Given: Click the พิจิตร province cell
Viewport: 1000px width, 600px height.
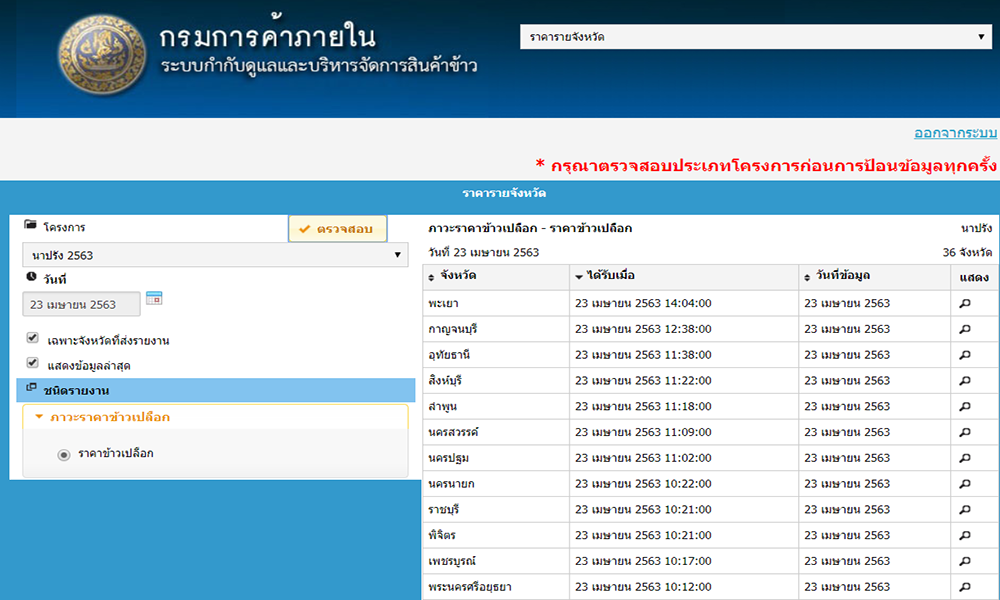Looking at the screenshot, I should coord(496,536).
